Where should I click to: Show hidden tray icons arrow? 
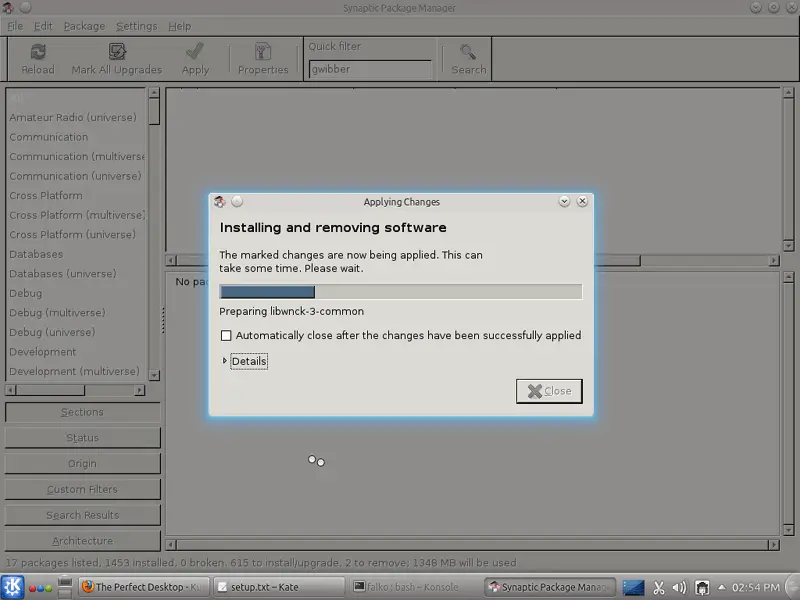(721, 587)
